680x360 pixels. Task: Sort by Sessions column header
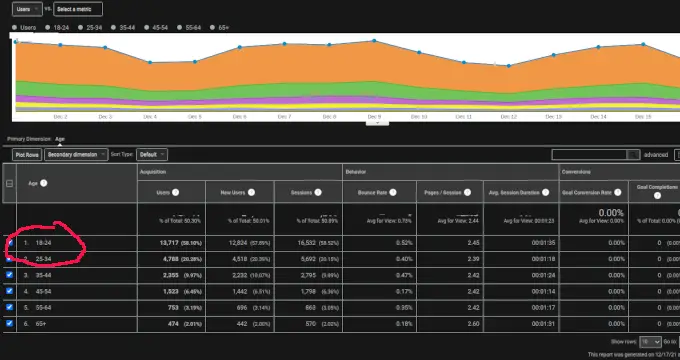click(301, 193)
